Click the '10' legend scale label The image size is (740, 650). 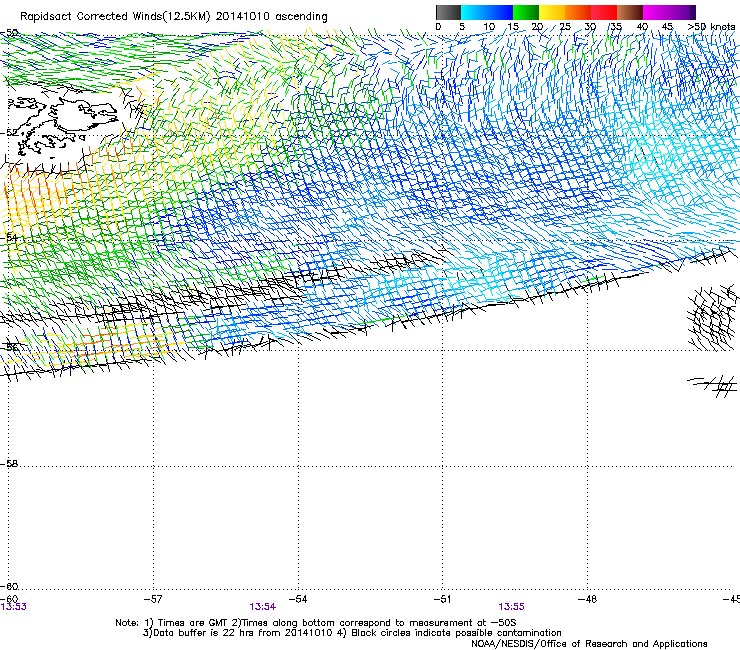pyautogui.click(x=489, y=27)
